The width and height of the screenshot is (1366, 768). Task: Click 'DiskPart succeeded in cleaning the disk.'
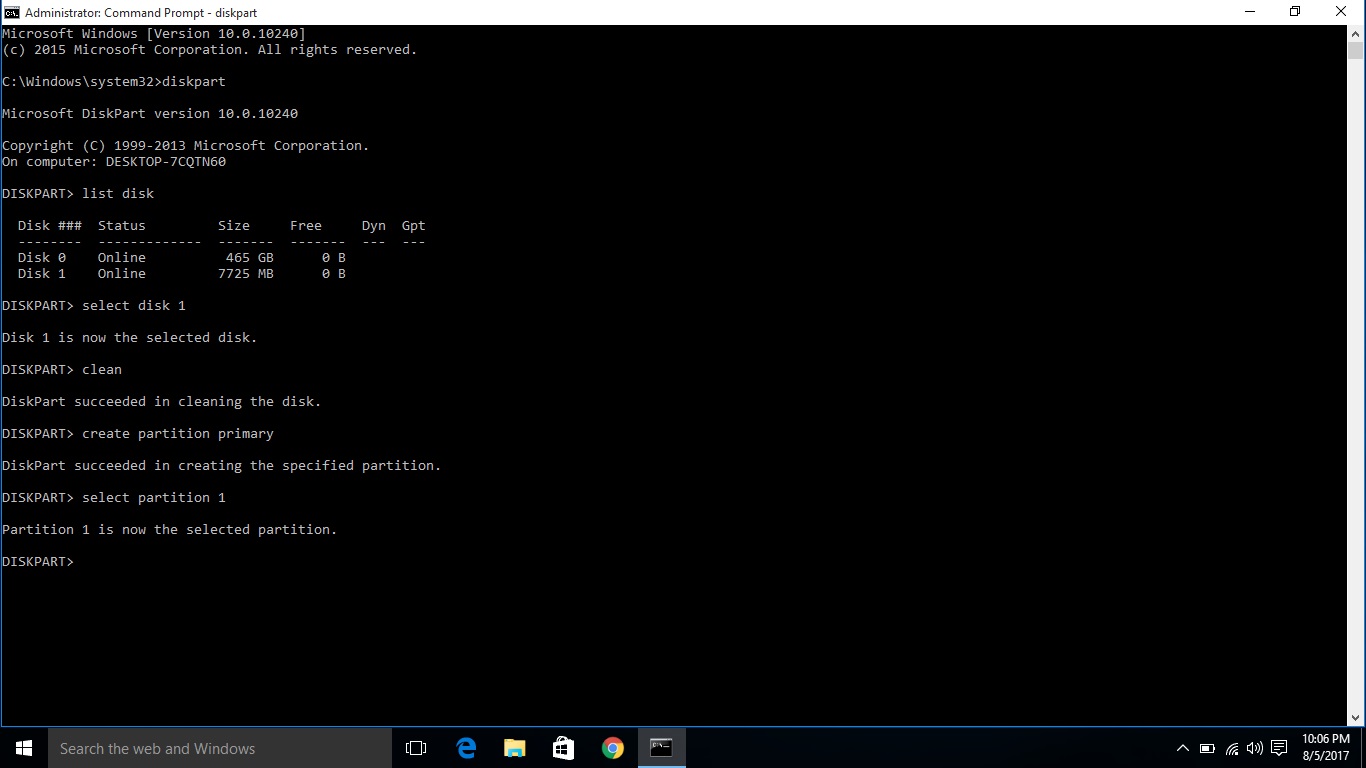(162, 401)
